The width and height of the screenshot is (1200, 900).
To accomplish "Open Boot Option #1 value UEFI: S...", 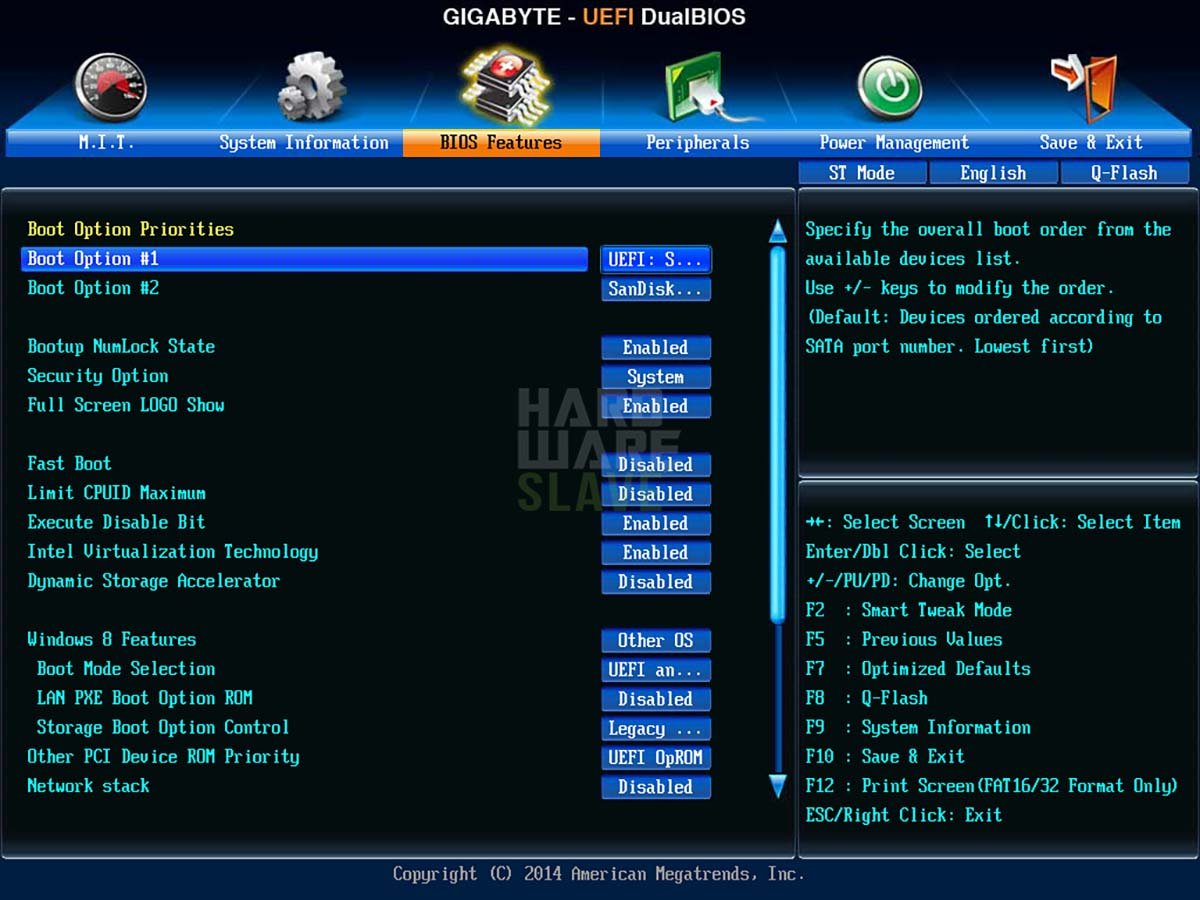I will 656,260.
